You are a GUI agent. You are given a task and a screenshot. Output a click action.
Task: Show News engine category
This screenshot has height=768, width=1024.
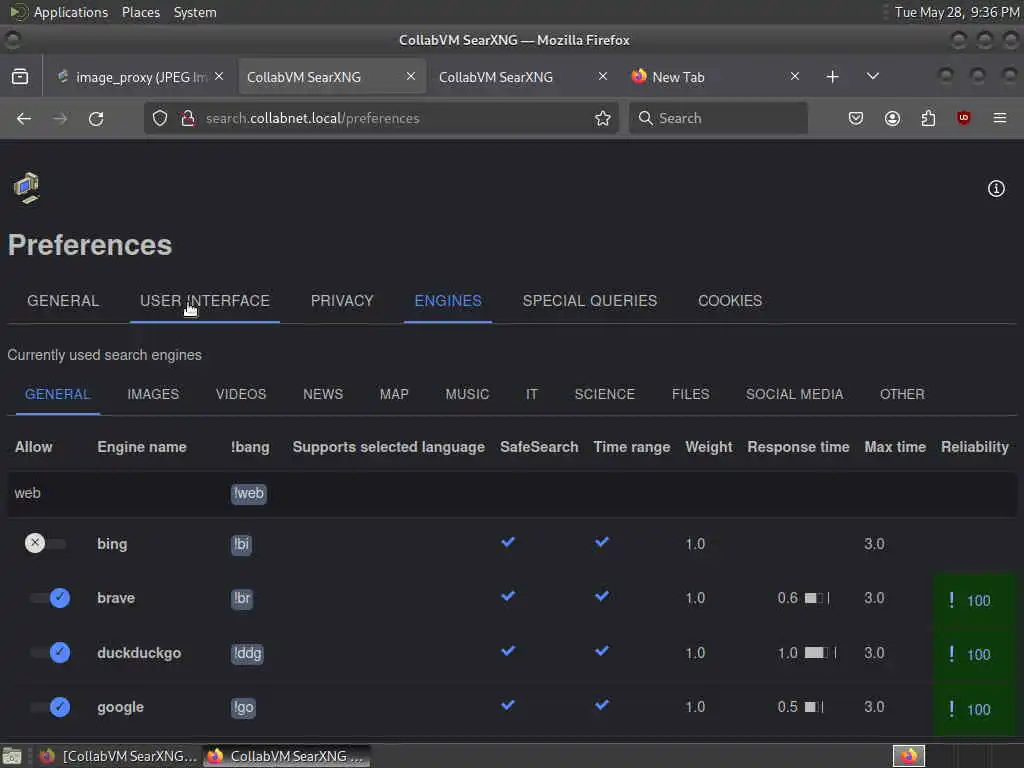pyautogui.click(x=323, y=394)
